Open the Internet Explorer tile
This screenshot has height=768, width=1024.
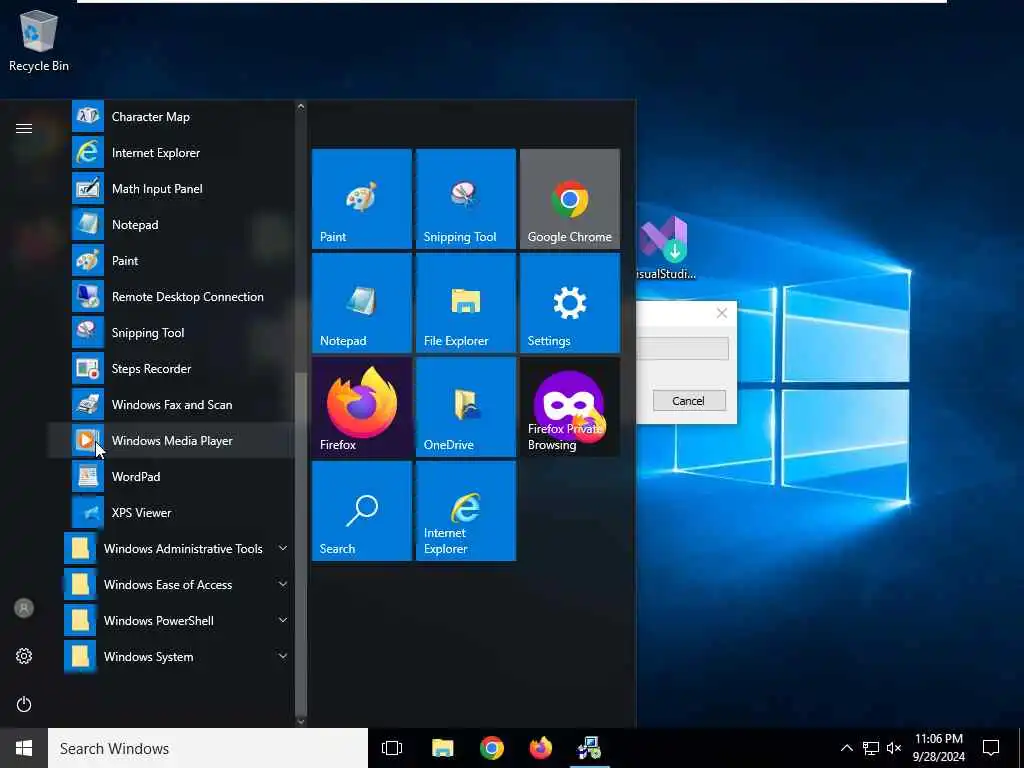[466, 511]
